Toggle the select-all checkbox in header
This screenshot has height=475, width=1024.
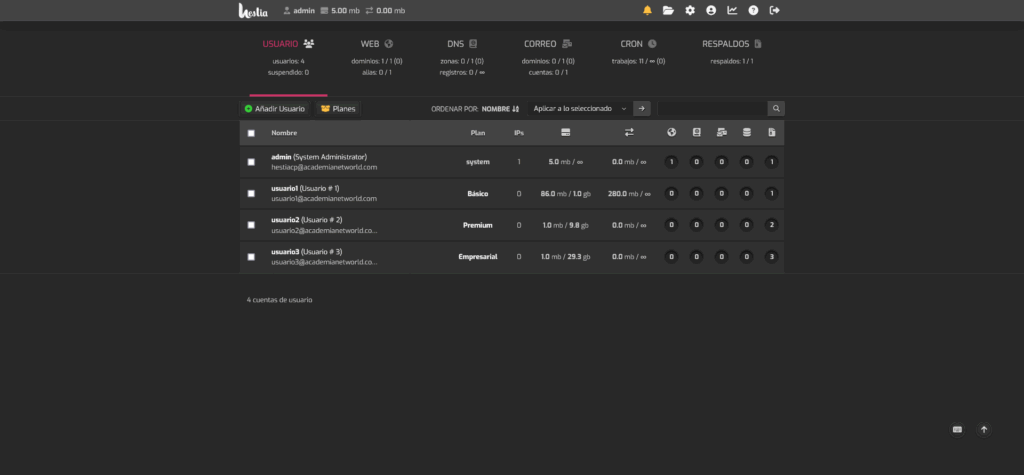251,133
